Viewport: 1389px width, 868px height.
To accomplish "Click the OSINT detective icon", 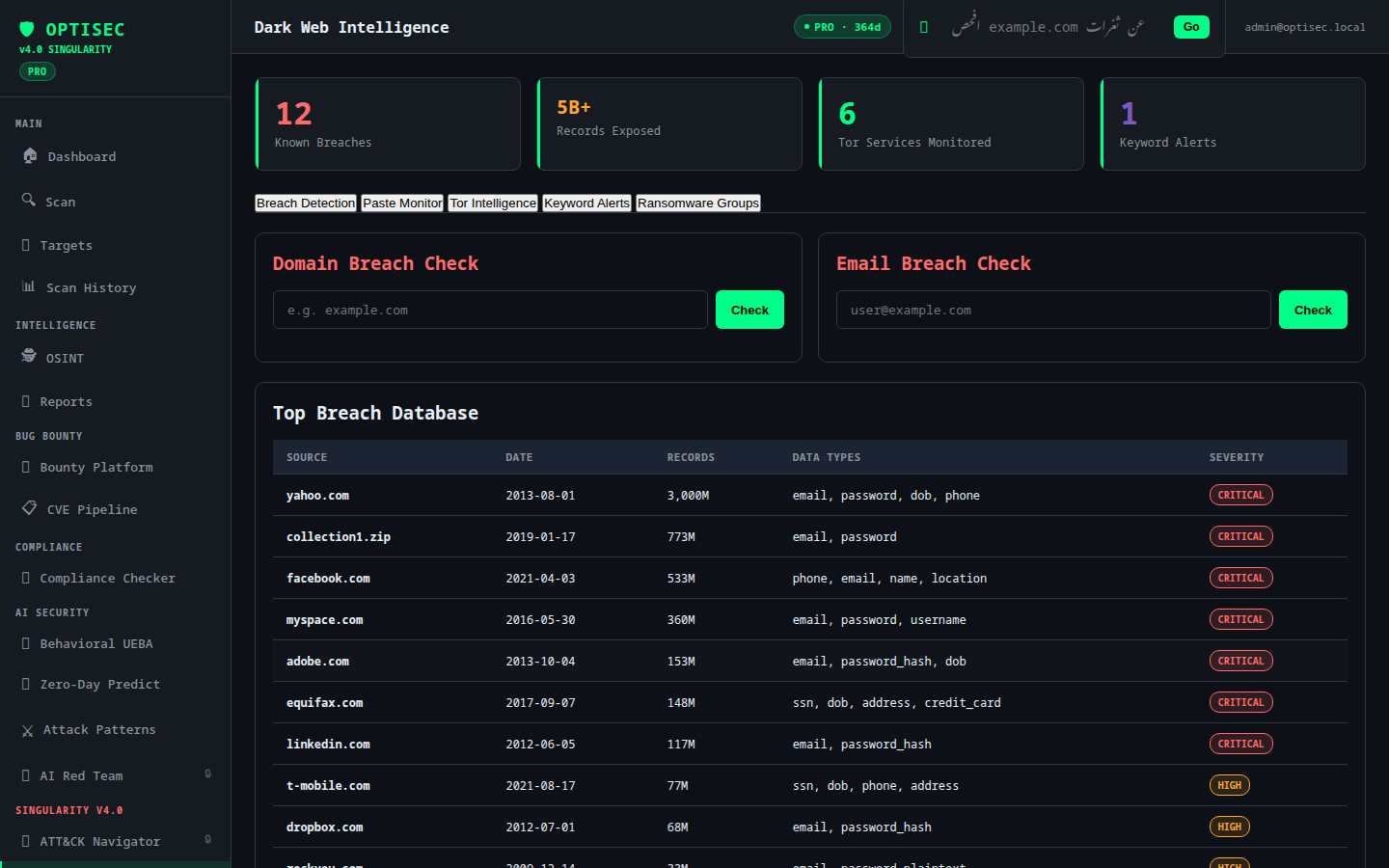I will (29, 356).
